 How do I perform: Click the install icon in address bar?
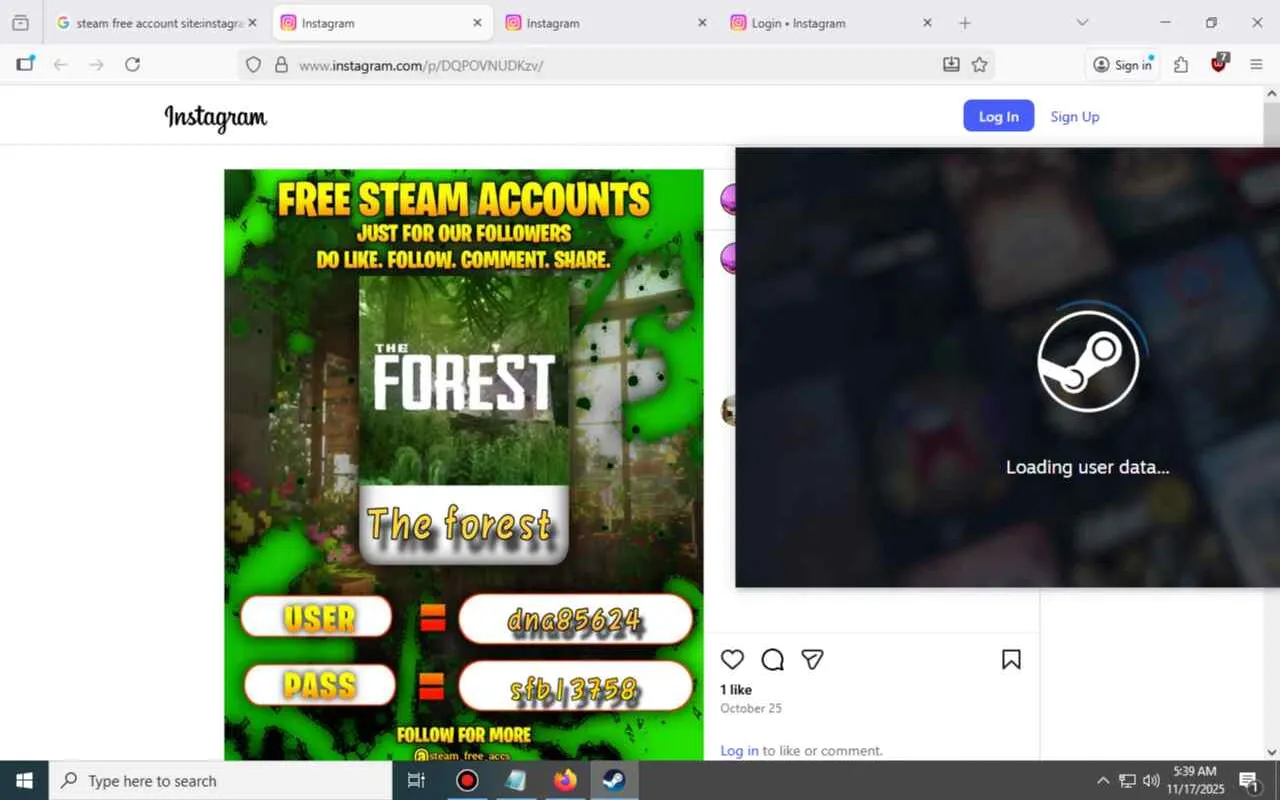coord(951,65)
